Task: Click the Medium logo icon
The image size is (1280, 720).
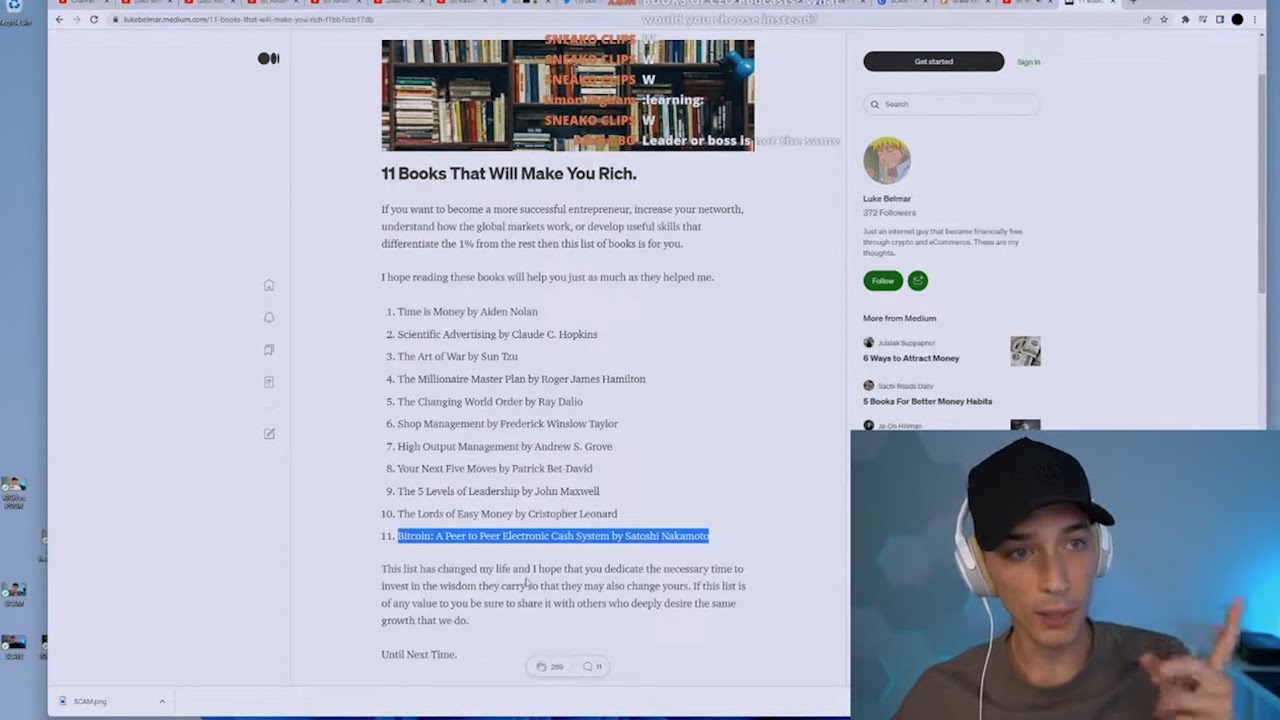Action: click(268, 59)
